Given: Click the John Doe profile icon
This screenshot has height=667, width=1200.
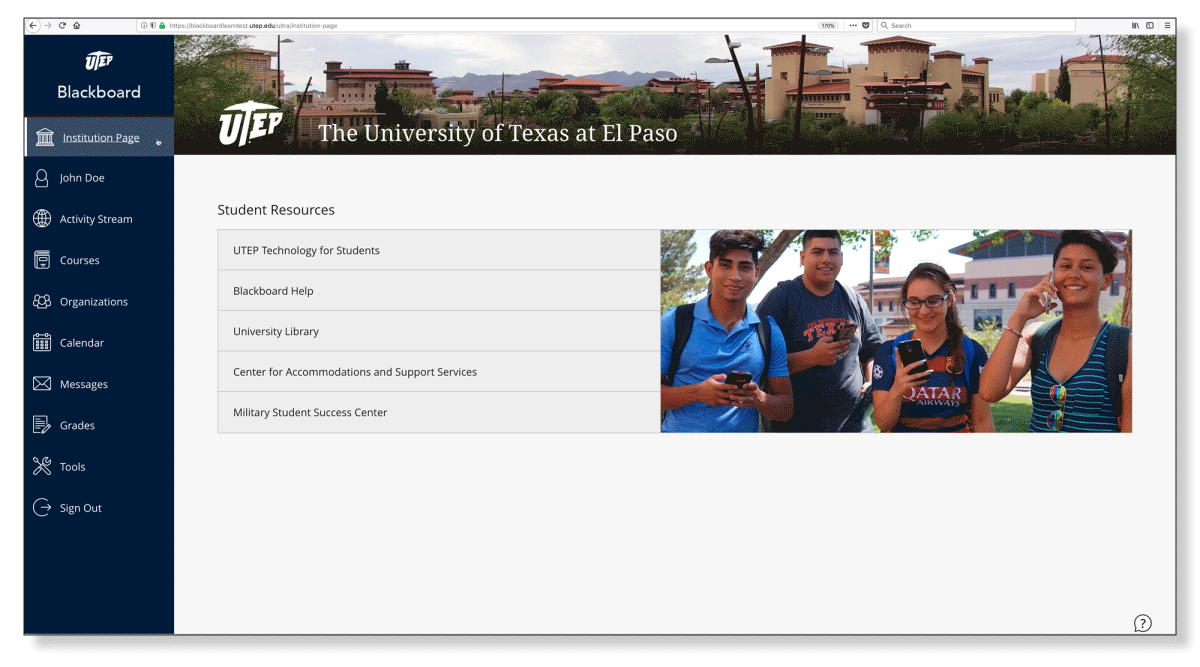Looking at the screenshot, I should point(42,178).
